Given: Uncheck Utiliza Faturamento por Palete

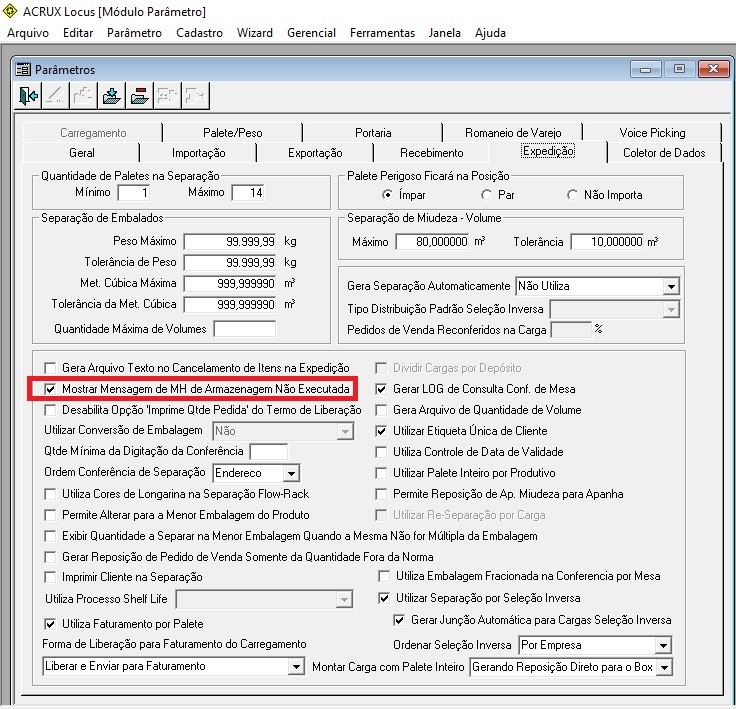Looking at the screenshot, I should [50, 624].
